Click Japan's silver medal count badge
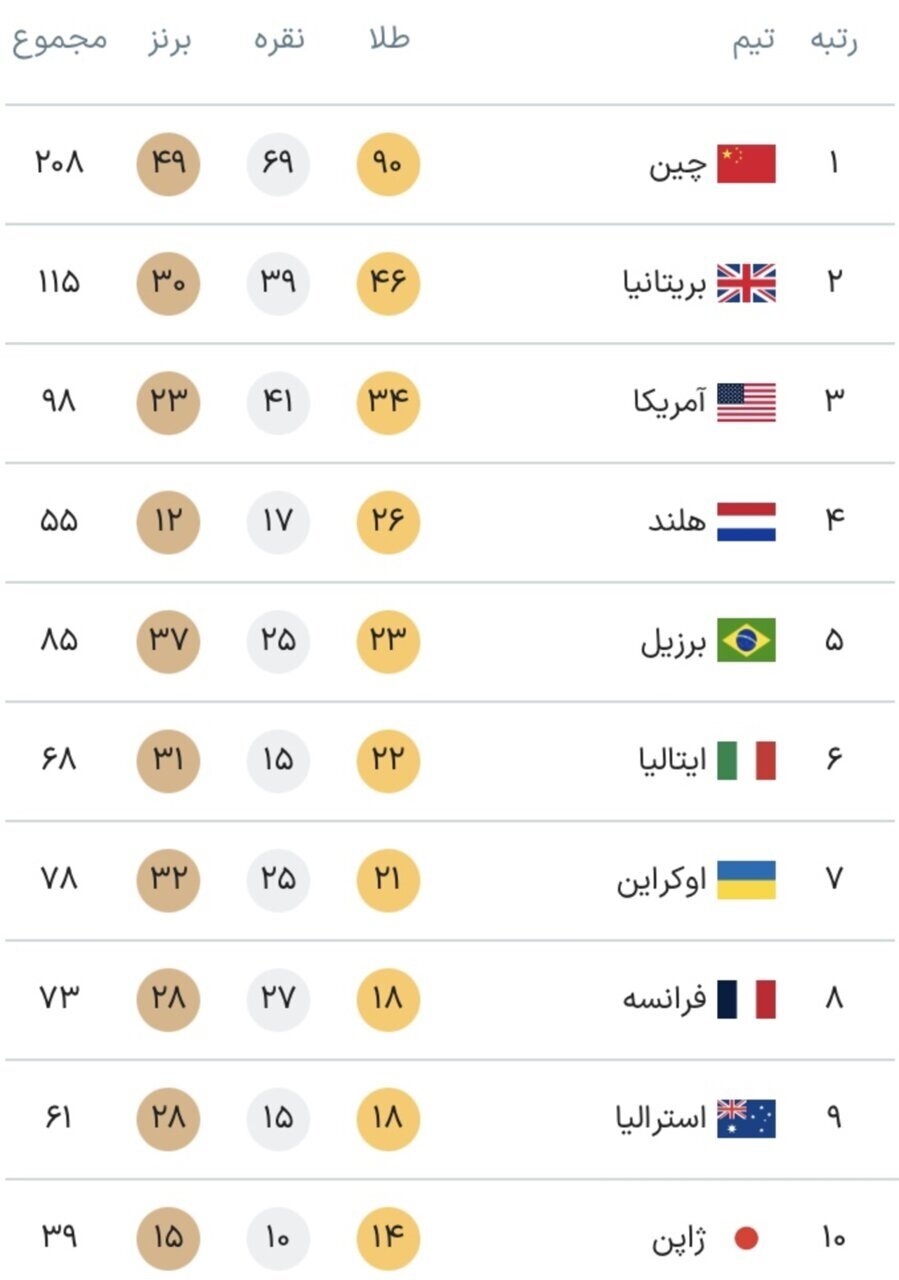The image size is (899, 1280). click(278, 1238)
